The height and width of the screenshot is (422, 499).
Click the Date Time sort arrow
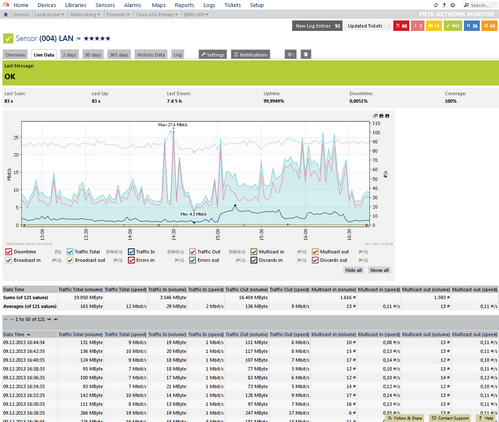(29, 334)
